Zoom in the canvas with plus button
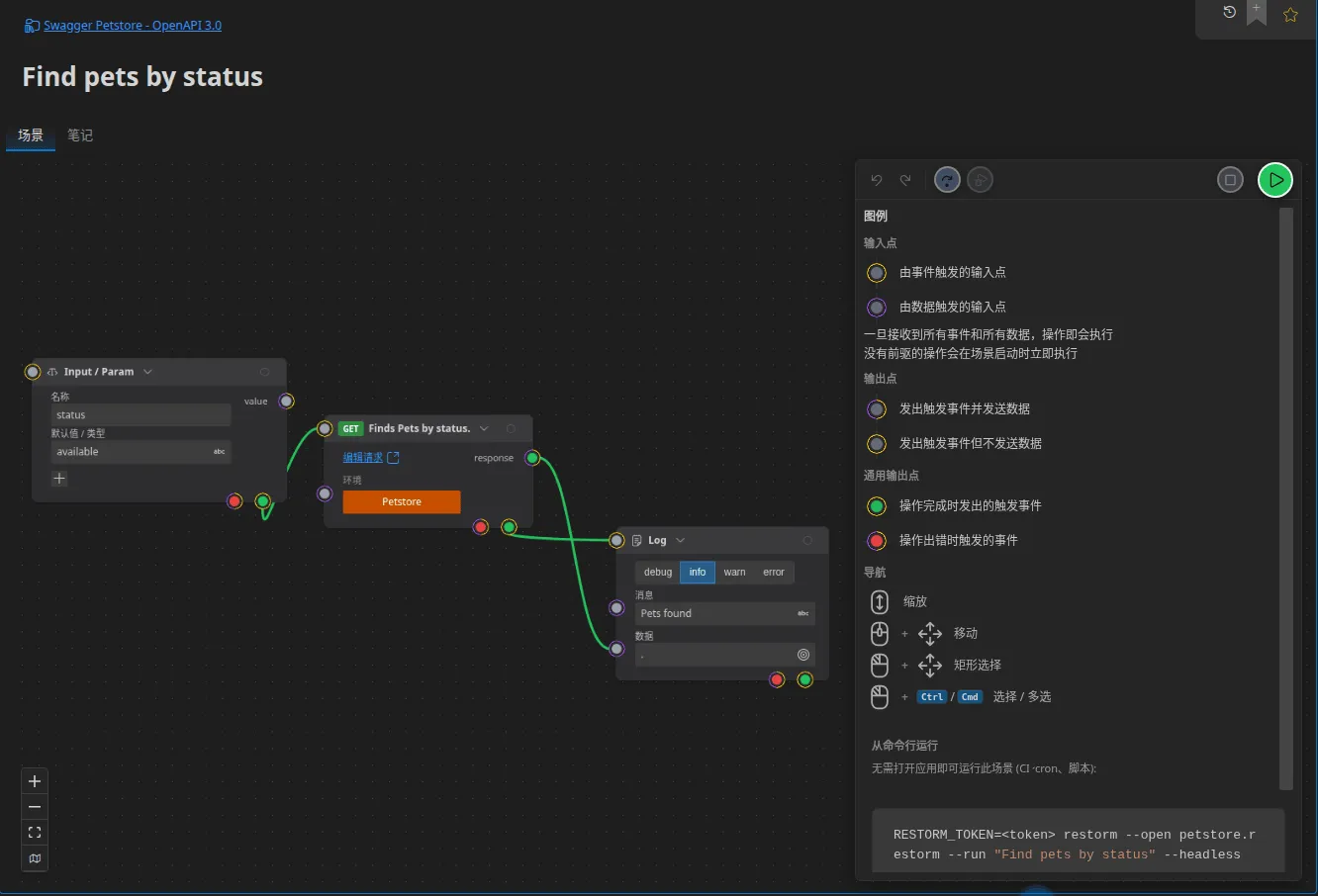Viewport: 1318px width, 896px height. pos(35,781)
